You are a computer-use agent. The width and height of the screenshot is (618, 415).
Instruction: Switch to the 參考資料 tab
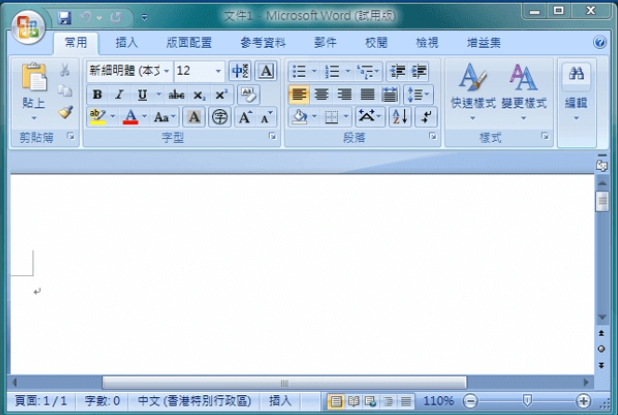click(263, 42)
